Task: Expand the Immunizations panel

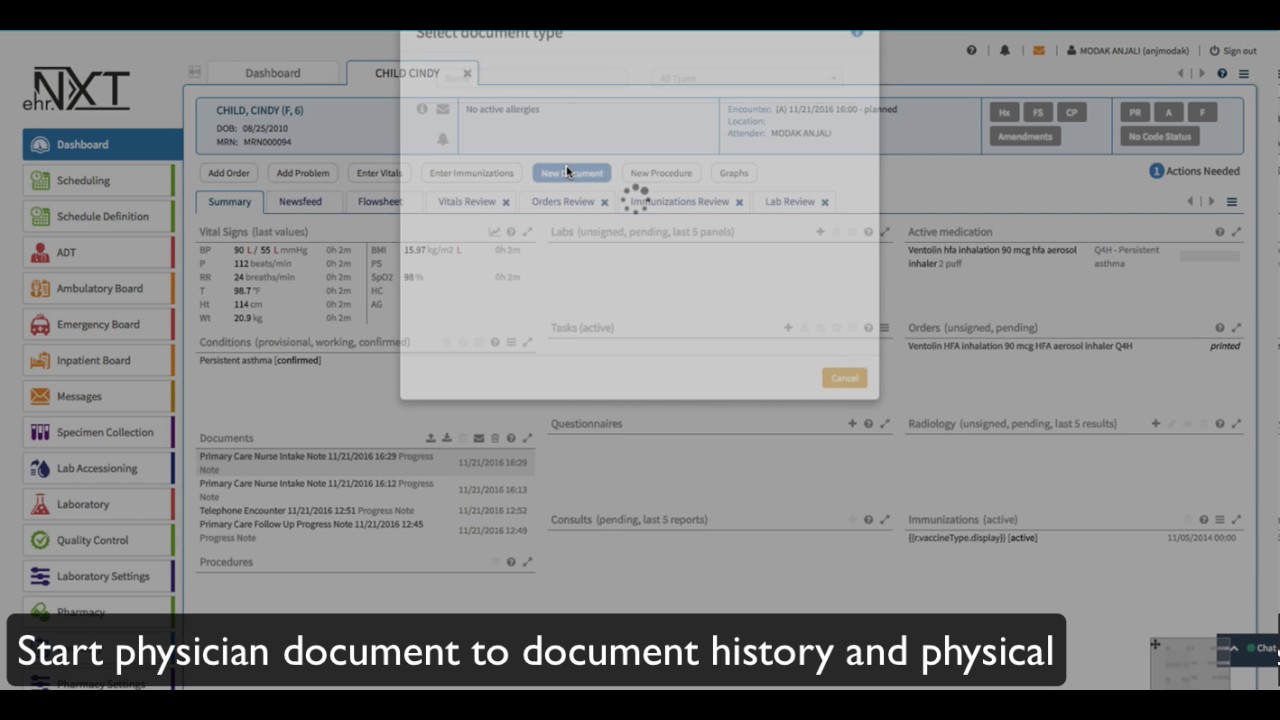Action: click(1236, 520)
